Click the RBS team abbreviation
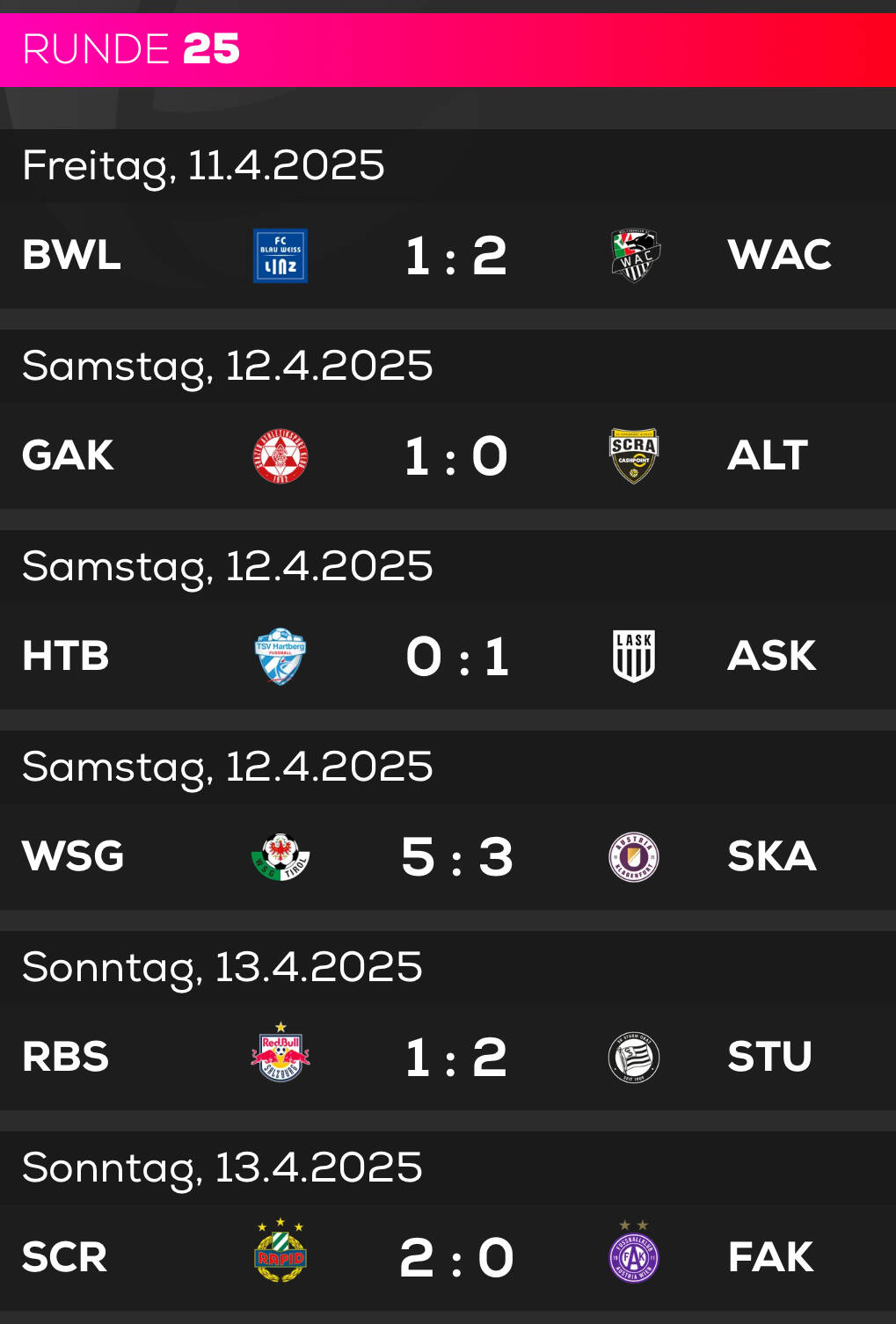 pyautogui.click(x=65, y=1057)
